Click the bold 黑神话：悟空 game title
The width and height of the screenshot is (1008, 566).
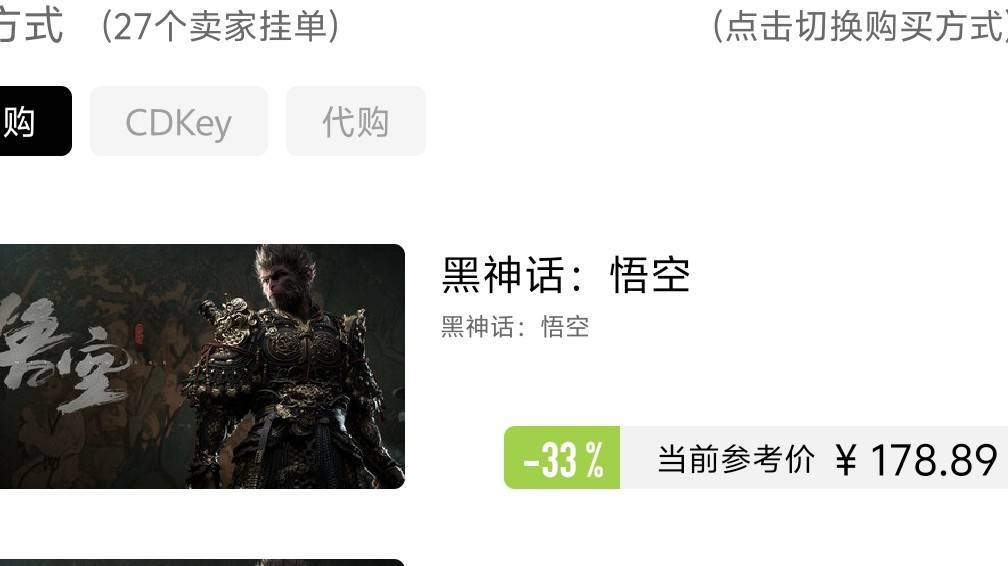point(566,275)
